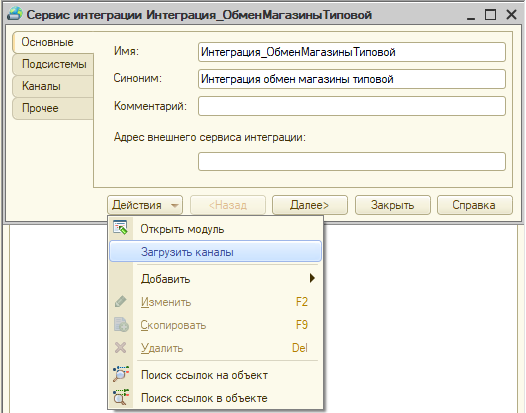Click the icon beside Поиск ссылок в объекте
Viewport: 526px width, 413px height.
point(121,397)
